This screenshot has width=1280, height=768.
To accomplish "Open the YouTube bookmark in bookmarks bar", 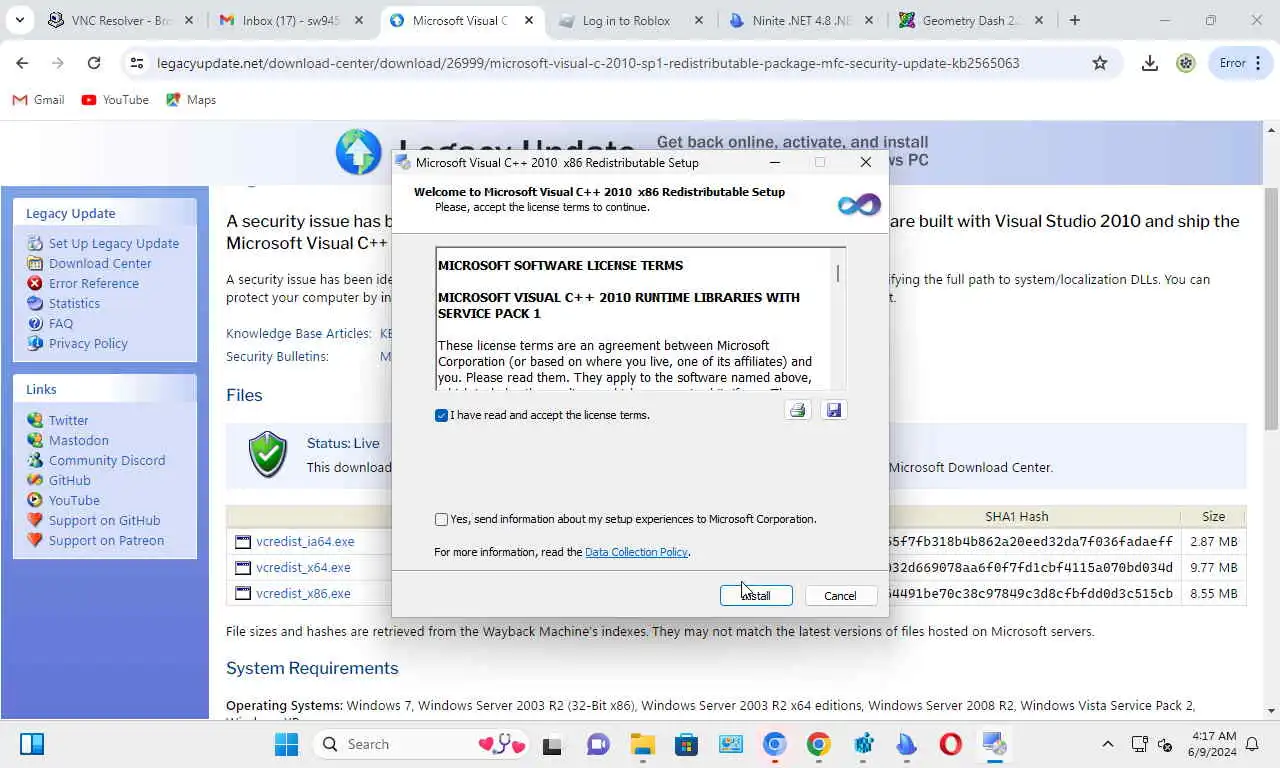I will (115, 99).
